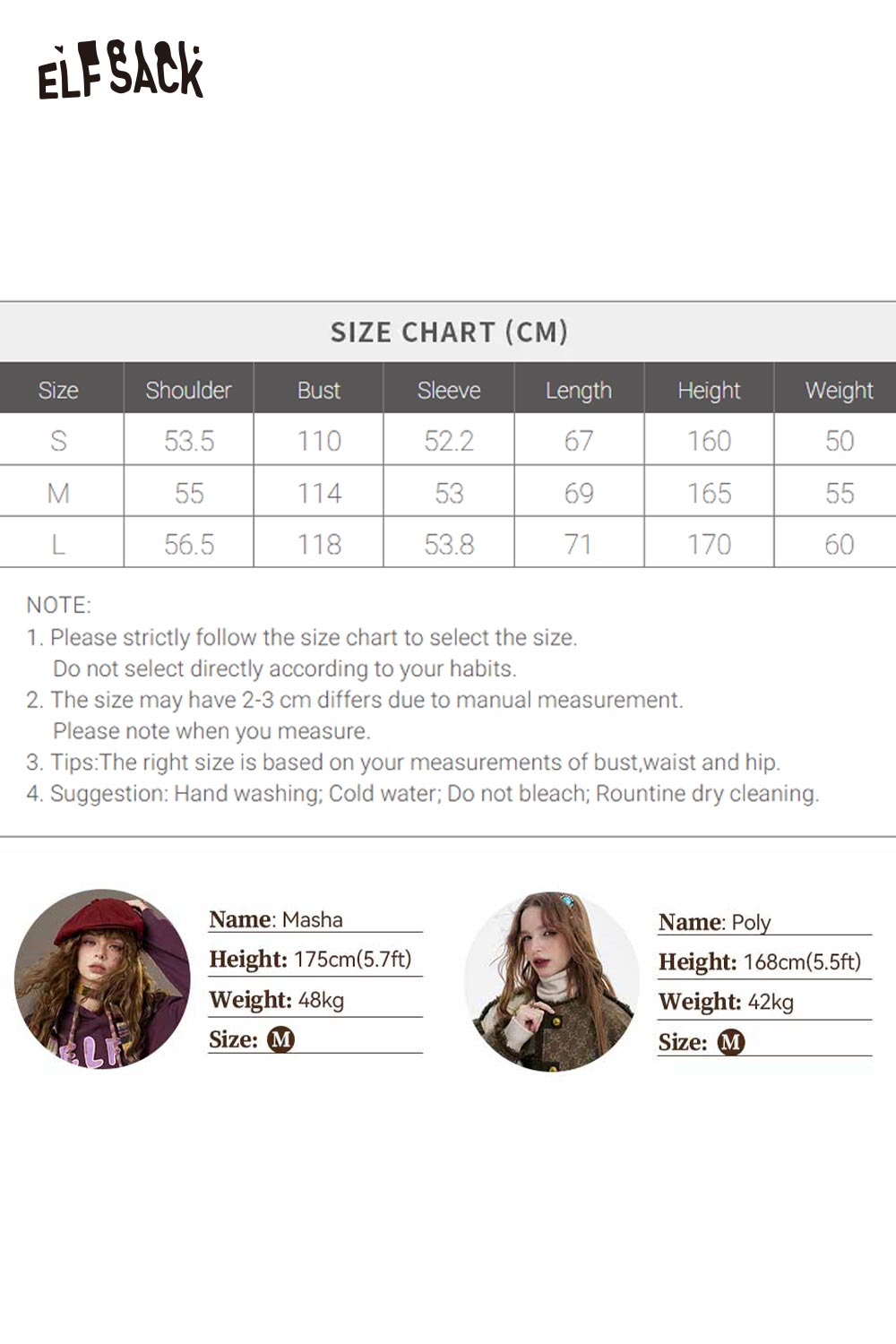
Task: Click the ELFSACK brand logo
Action: (x=120, y=70)
